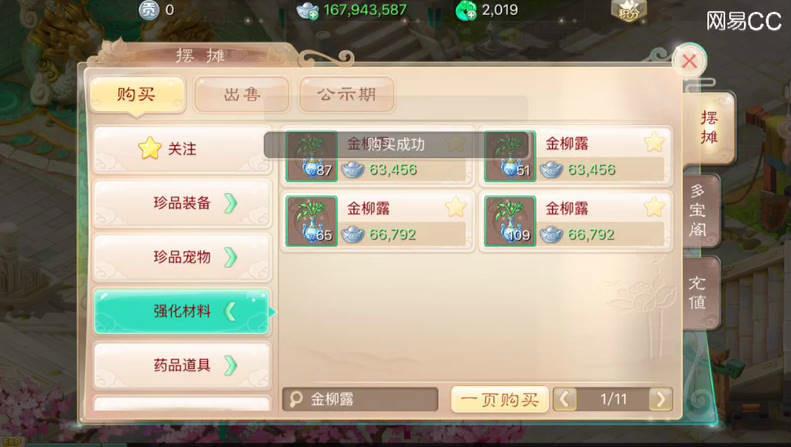Open the 关注 favorites list

pos(183,149)
